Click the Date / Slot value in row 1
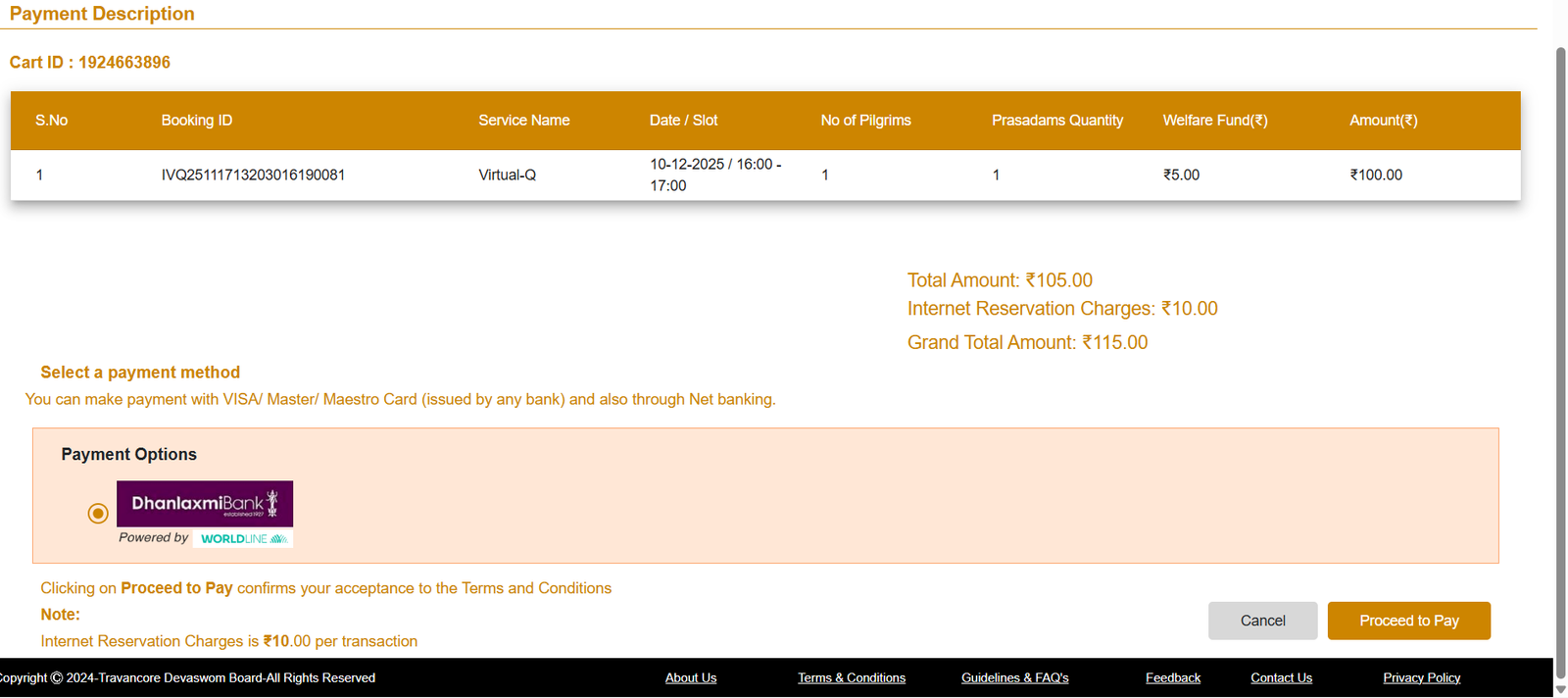This screenshot has width=1568, height=698. (x=715, y=174)
